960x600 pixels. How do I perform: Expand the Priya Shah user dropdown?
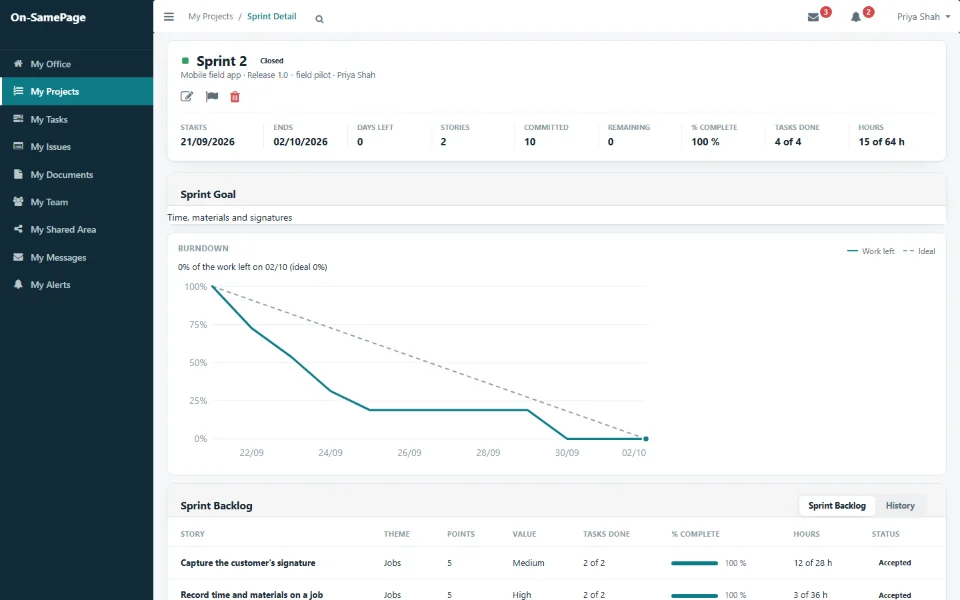coord(923,17)
